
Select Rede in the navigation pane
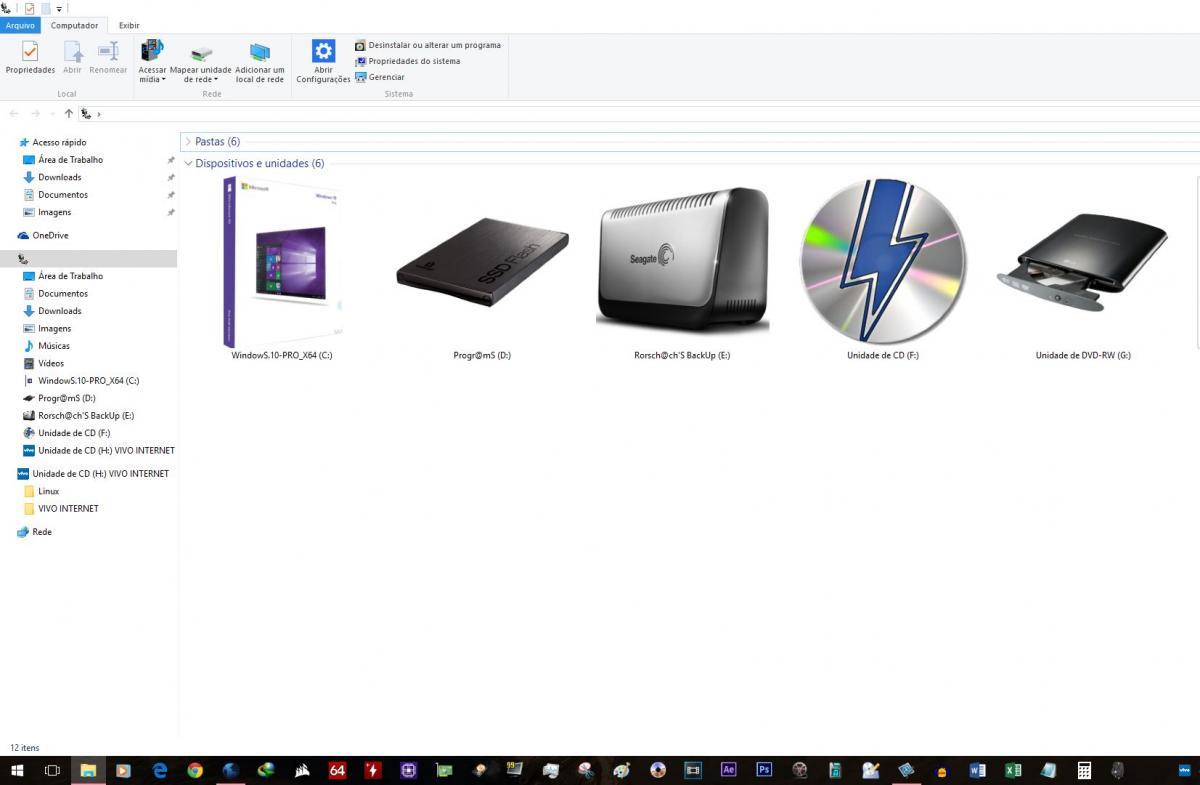[x=42, y=532]
